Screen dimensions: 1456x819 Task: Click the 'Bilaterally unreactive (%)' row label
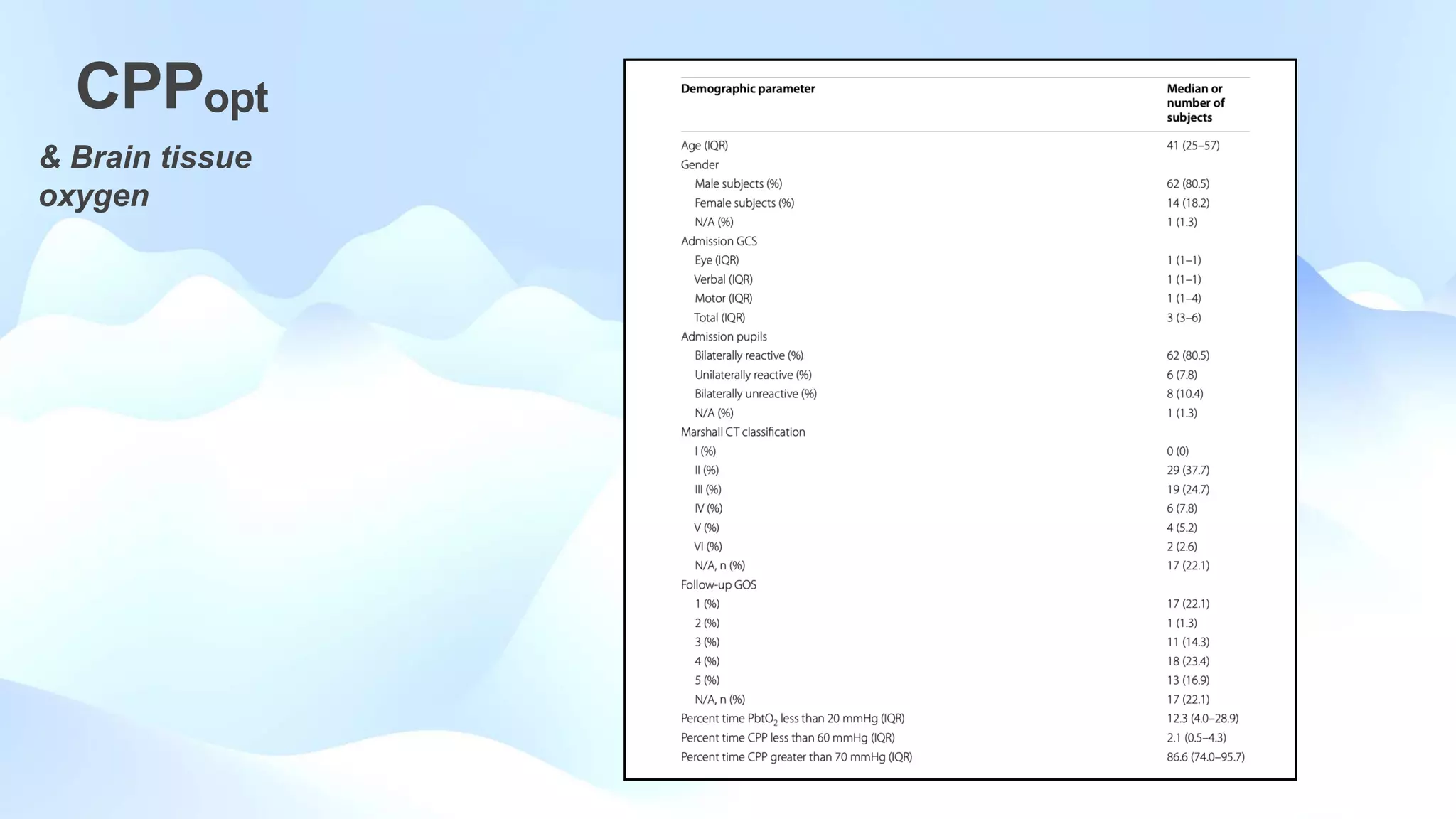point(755,394)
